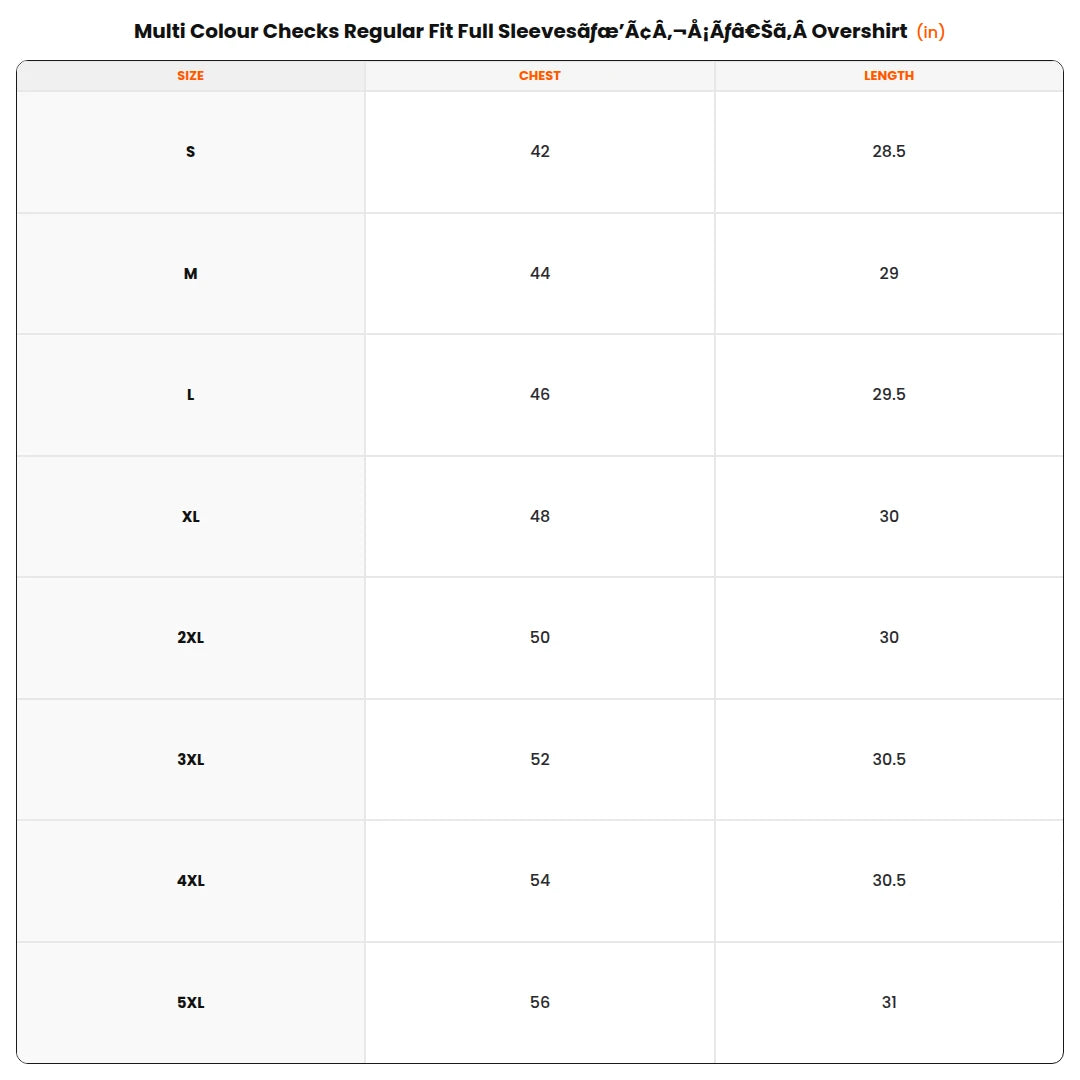
Task: Select the L size row label
Action: (191, 395)
